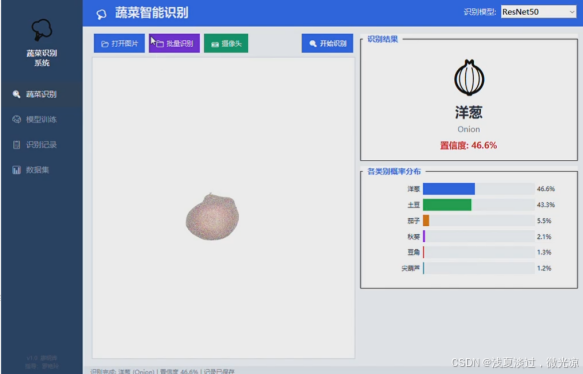Click the brain icon beside 模型训练
The width and height of the screenshot is (583, 374).
16,119
